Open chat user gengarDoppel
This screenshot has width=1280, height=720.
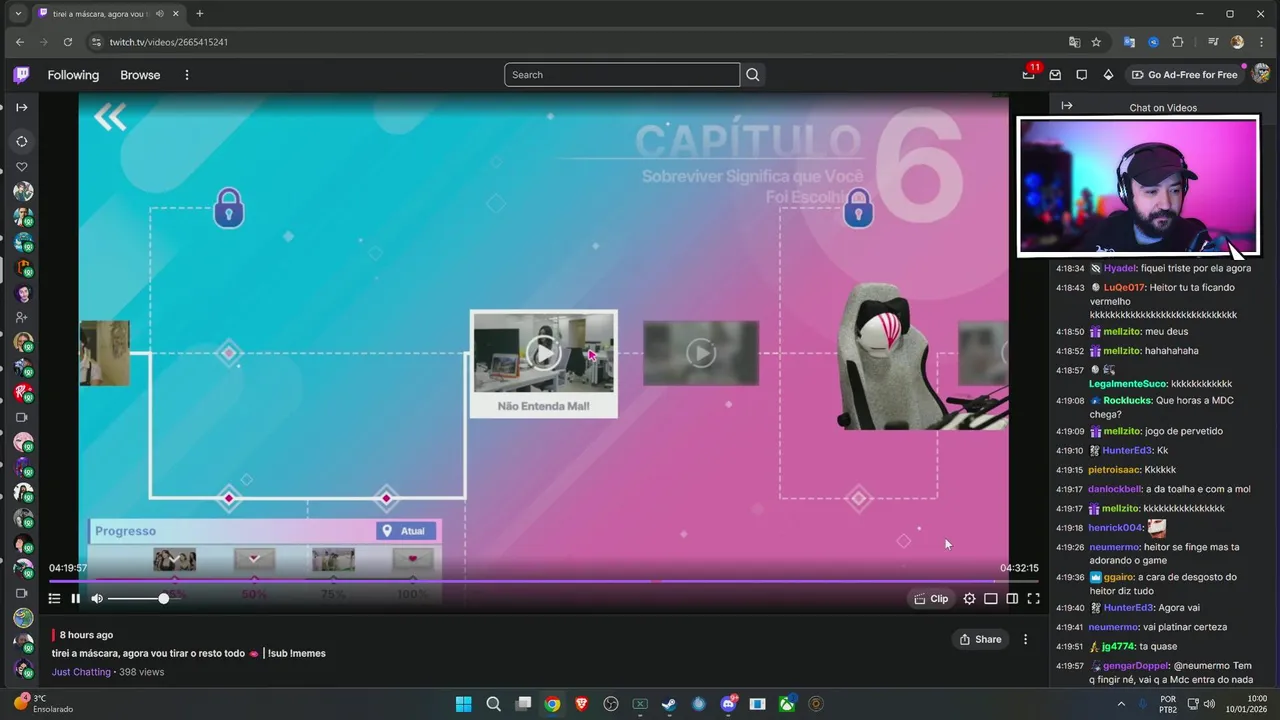click(x=1135, y=666)
